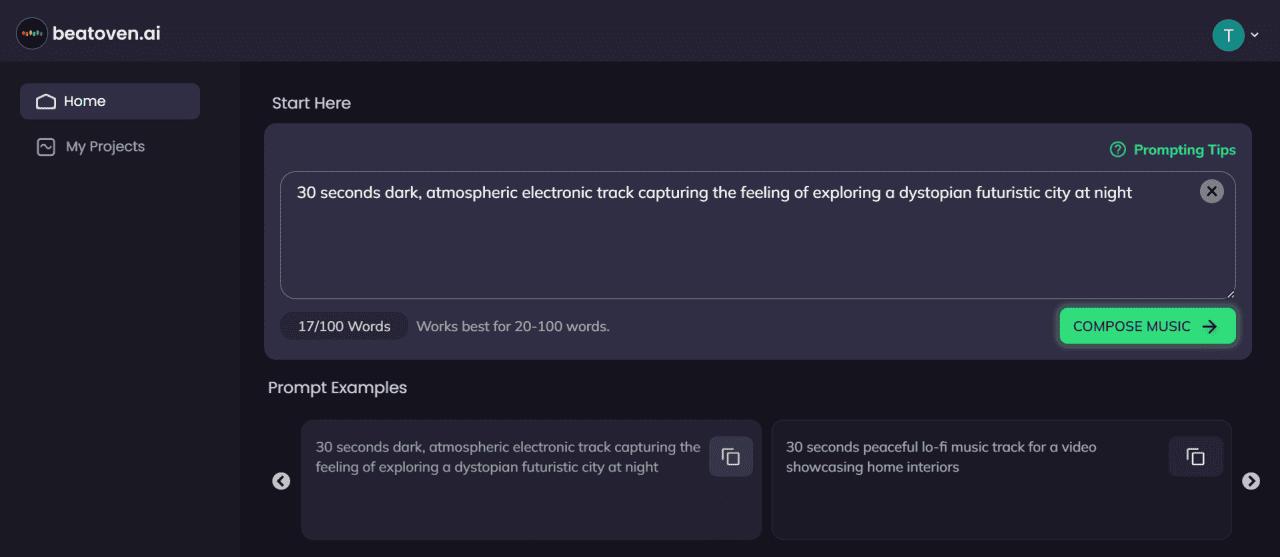Viewport: 1280px width, 557px height.
Task: Open the Home sidebar item
Action: [110, 101]
